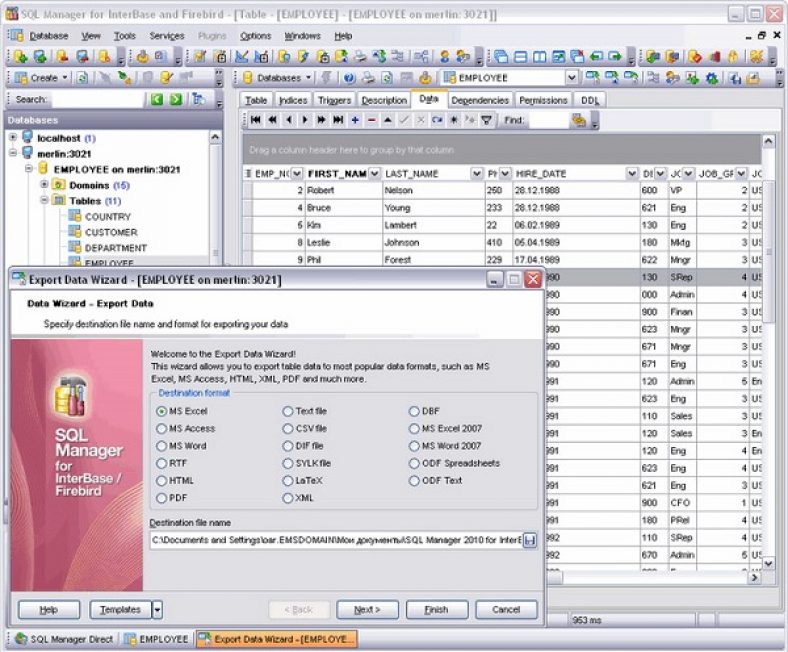
Task: Open the Templates button dropdown arrow
Action: (157, 609)
